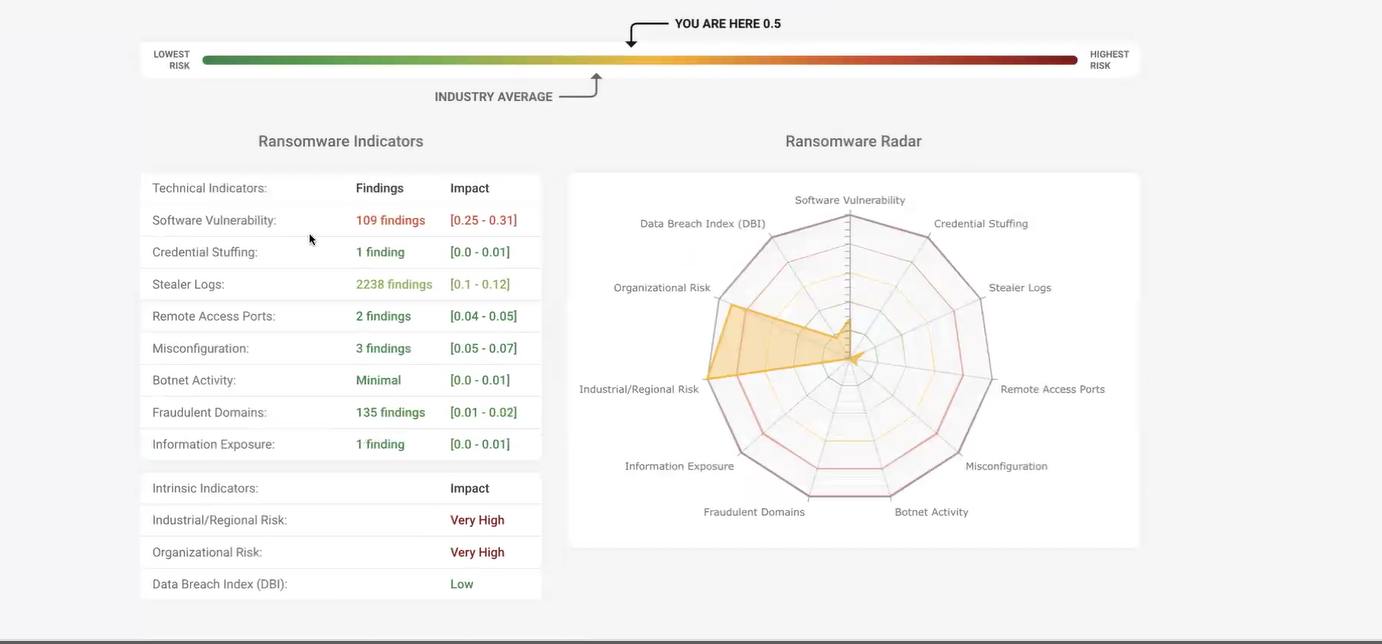Click the 3 findings for Misconfiguration
Viewport: 1382px width, 644px height.
[383, 348]
